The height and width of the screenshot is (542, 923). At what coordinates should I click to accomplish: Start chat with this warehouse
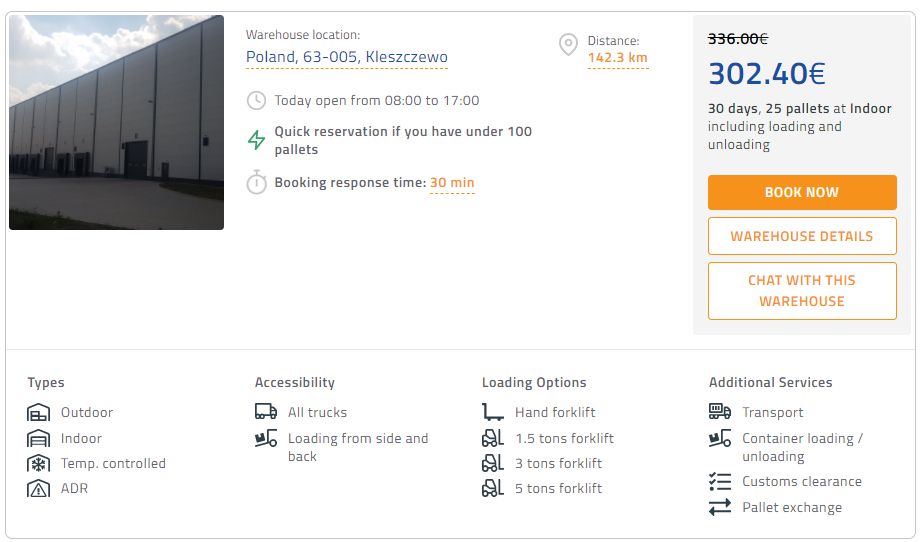[x=802, y=291]
